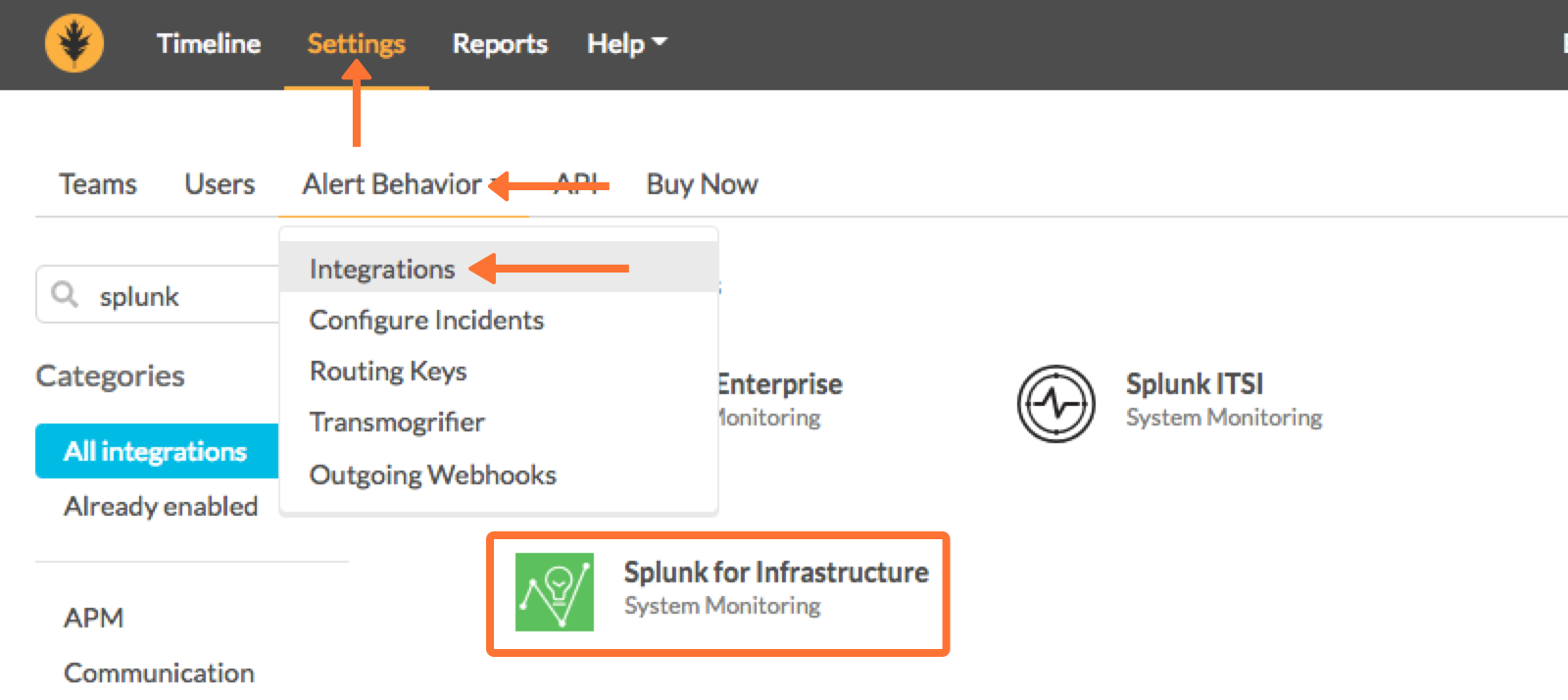Go to the Timeline page
The image size is (1568, 700).
point(209,44)
